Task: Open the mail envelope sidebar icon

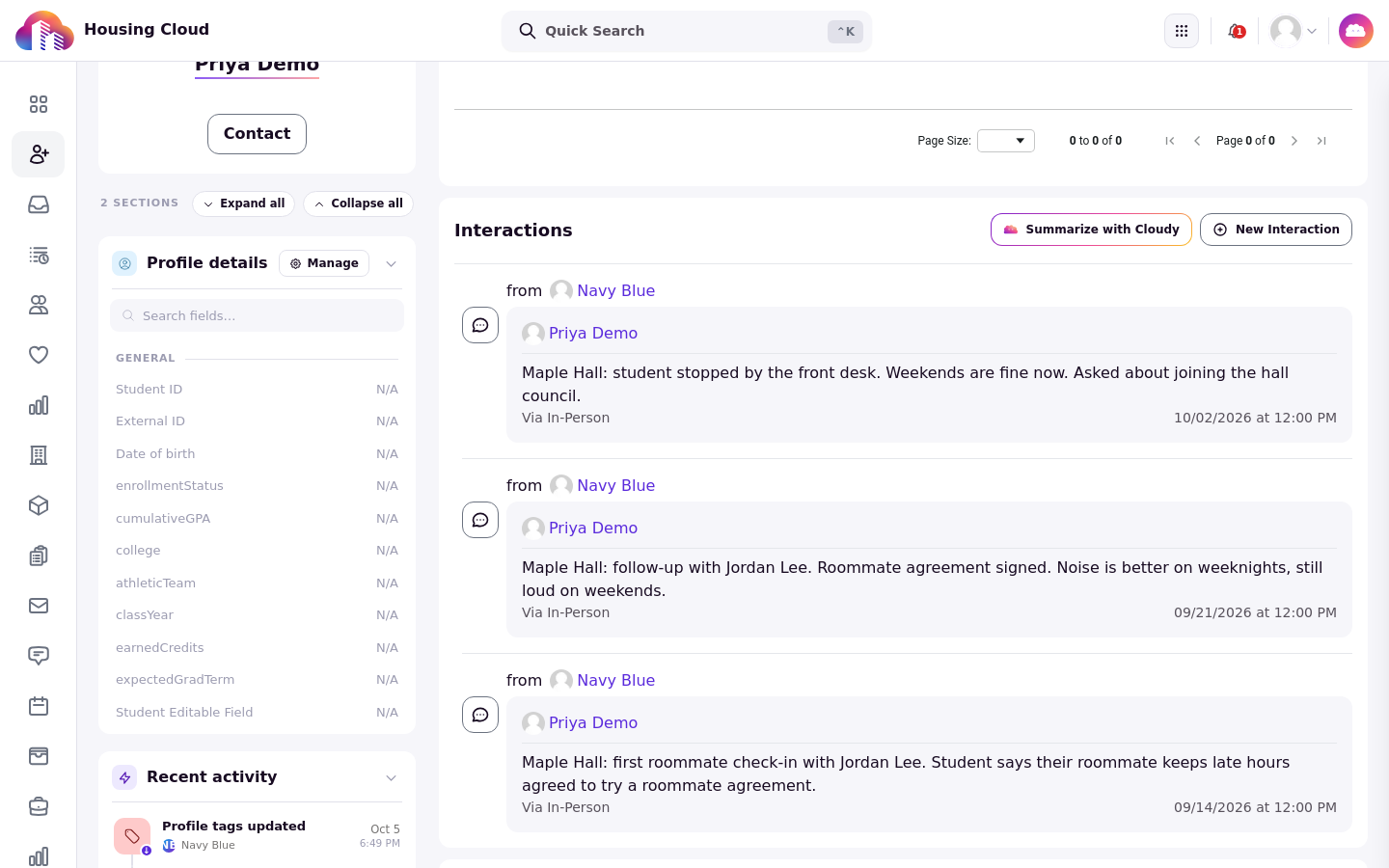Action: (39, 606)
